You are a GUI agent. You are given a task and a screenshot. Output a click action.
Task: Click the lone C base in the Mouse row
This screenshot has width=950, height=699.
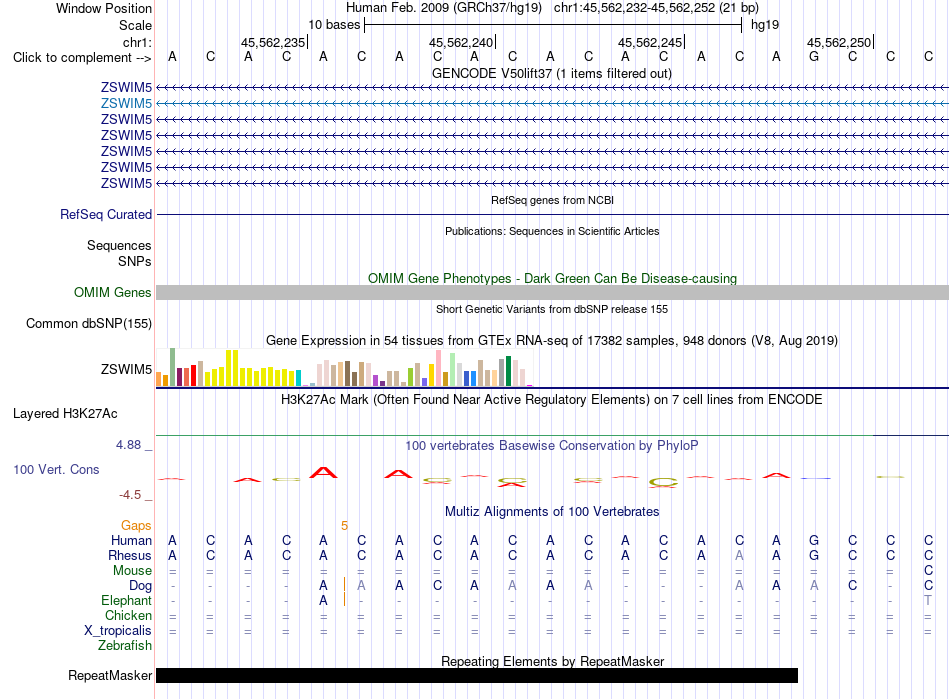click(928, 571)
